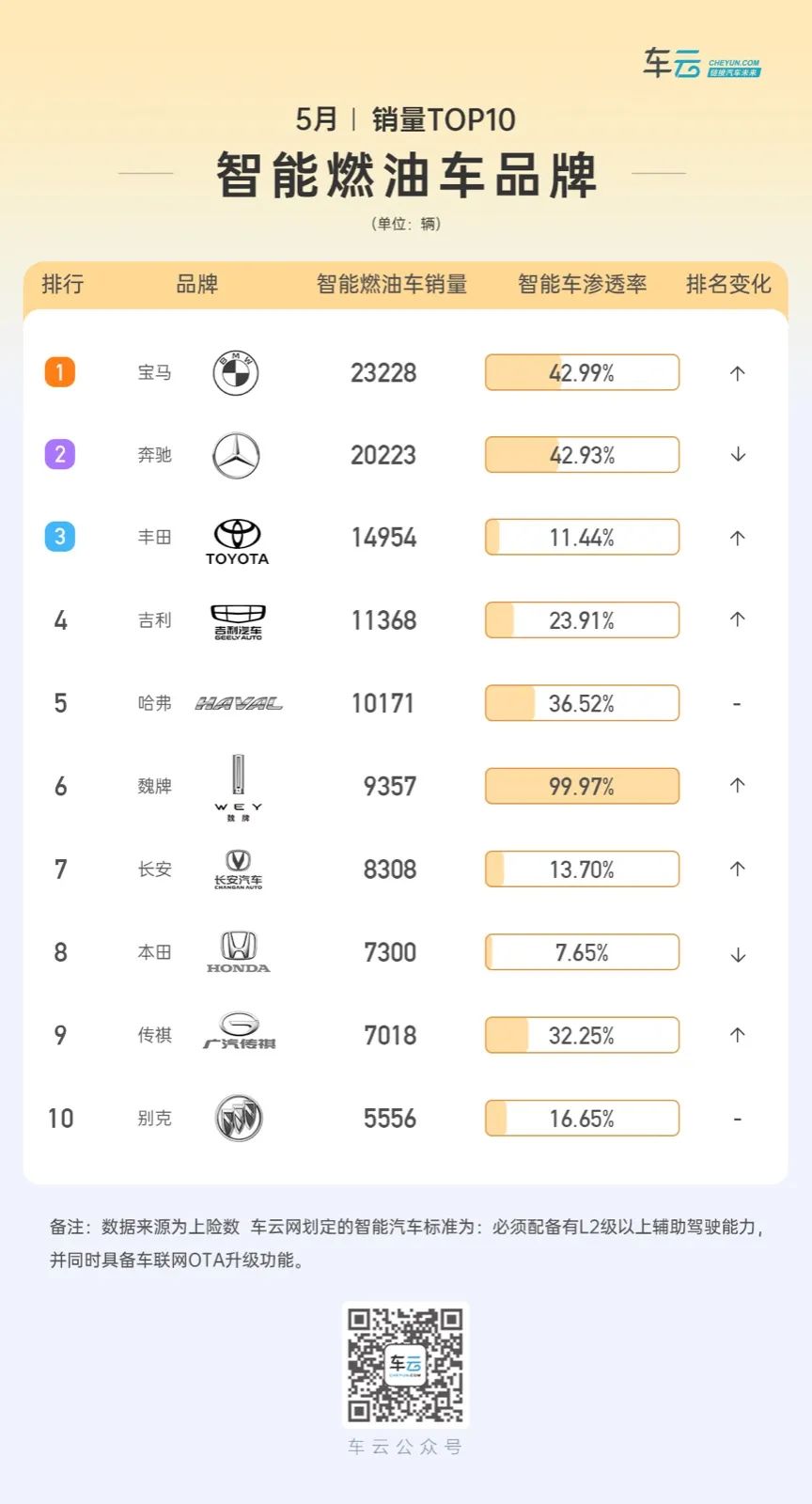Image resolution: width=812 pixels, height=1504 pixels.
Task: Click the down arrow in Honda row
Action: [738, 954]
